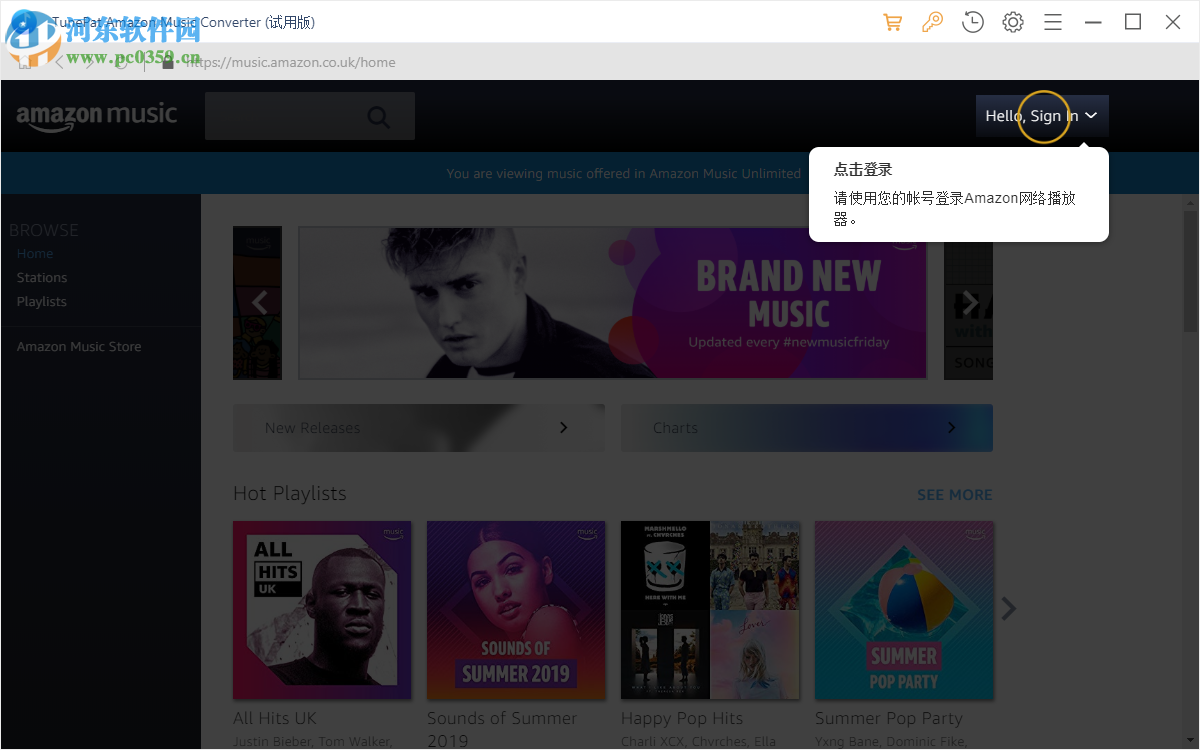Open the Playlists page from the sidebar
Image resolution: width=1200 pixels, height=750 pixels.
click(41, 301)
